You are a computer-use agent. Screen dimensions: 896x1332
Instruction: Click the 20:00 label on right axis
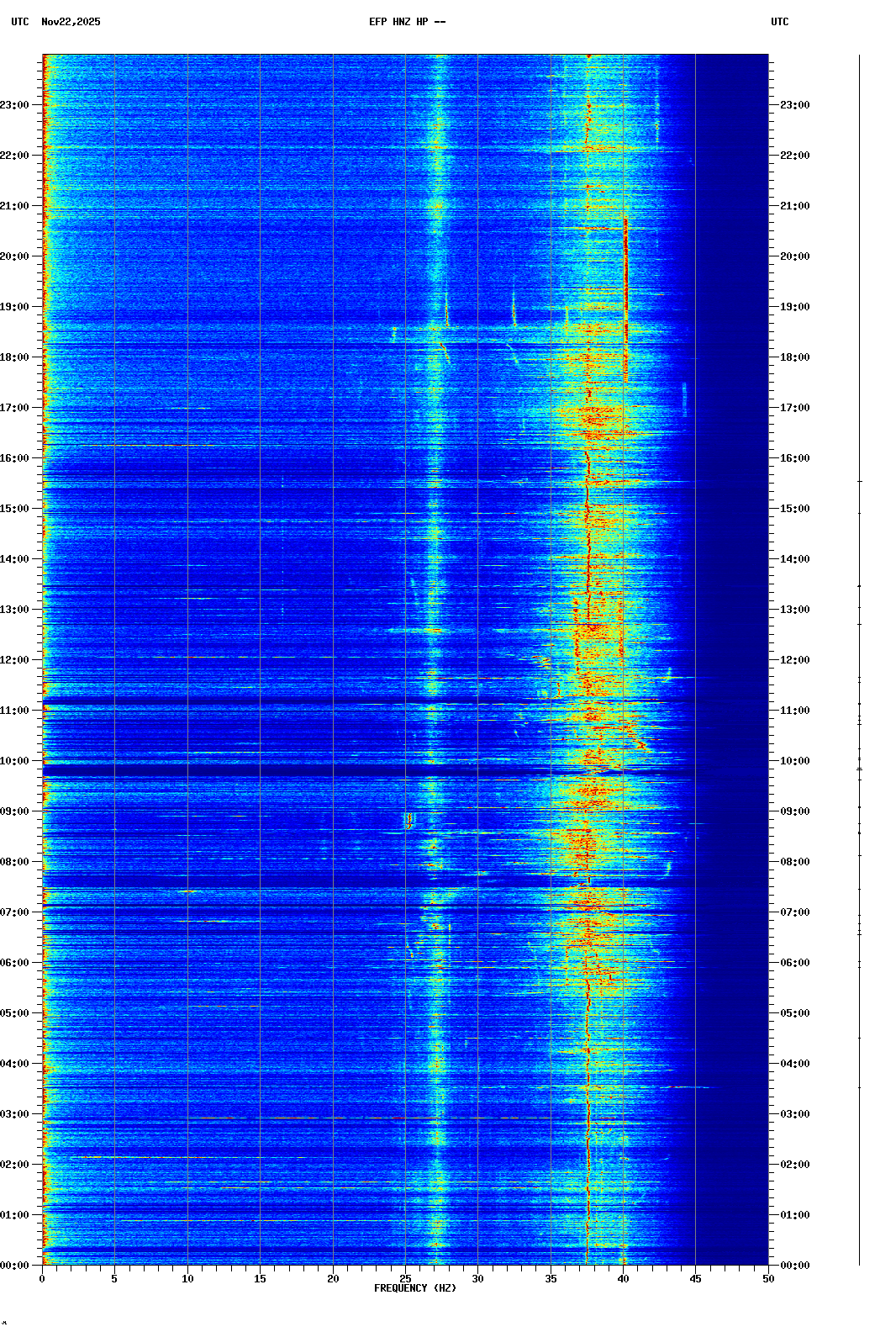click(794, 256)
